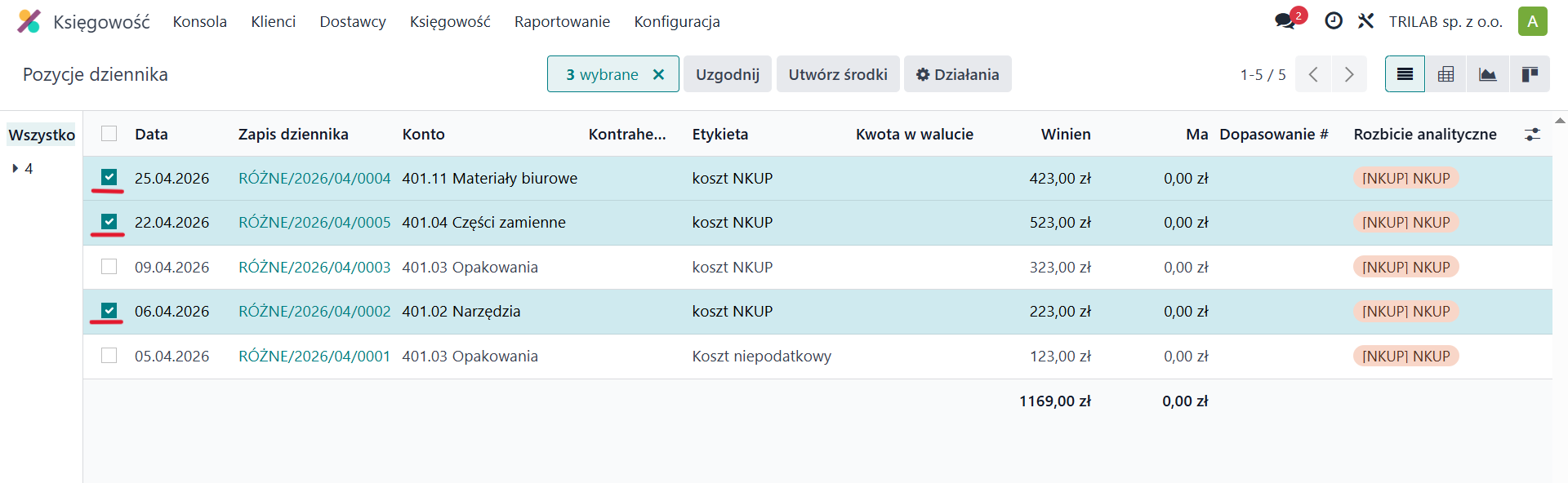The image size is (1568, 483).
Task: Uncheck the 22.04.2026 row checkbox
Action: click(109, 222)
